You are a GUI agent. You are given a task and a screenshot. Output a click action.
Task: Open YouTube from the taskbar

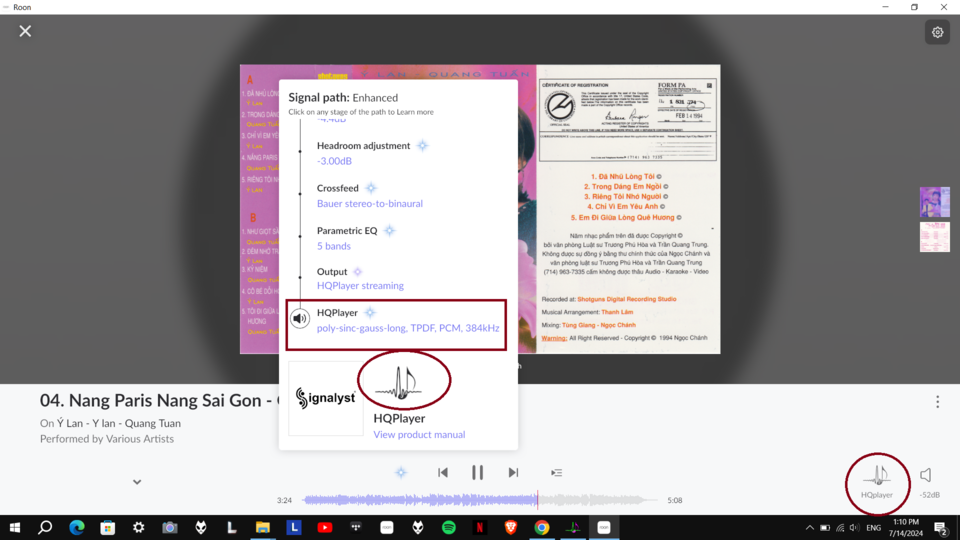324,528
